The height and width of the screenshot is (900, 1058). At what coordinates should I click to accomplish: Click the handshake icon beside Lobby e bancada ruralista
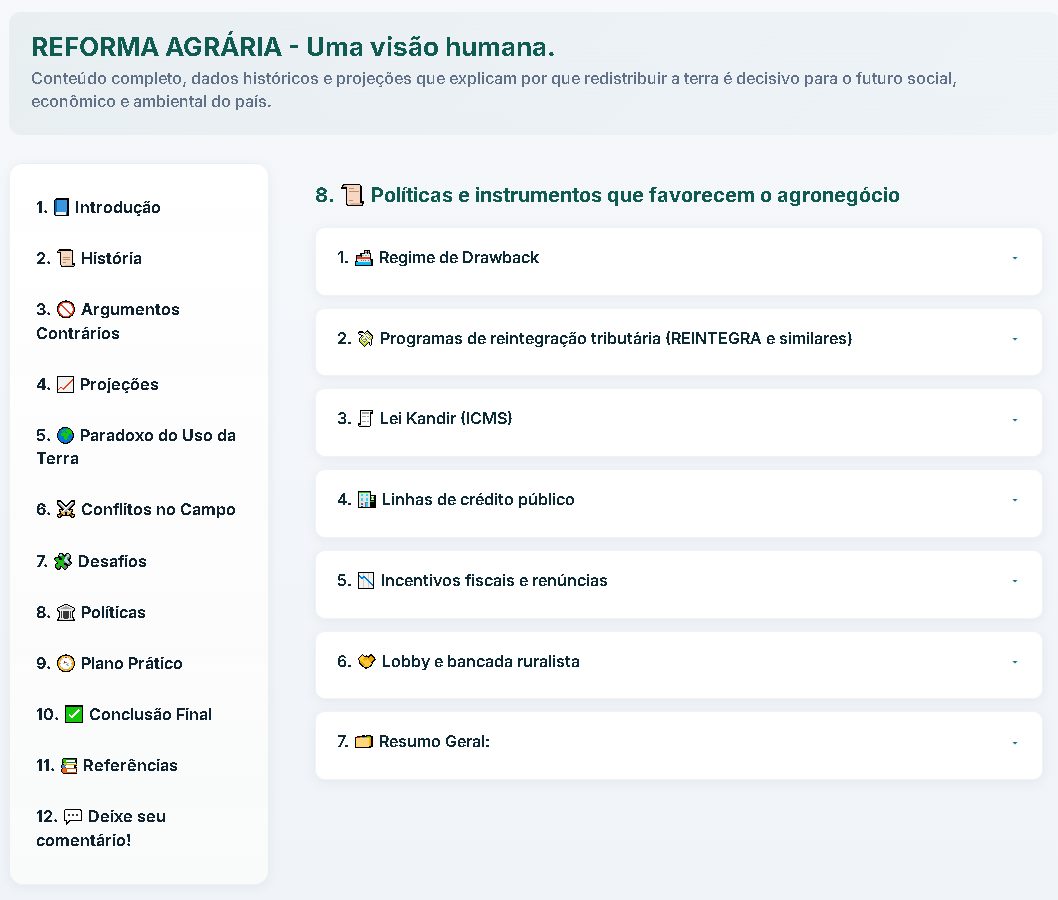tap(366, 662)
